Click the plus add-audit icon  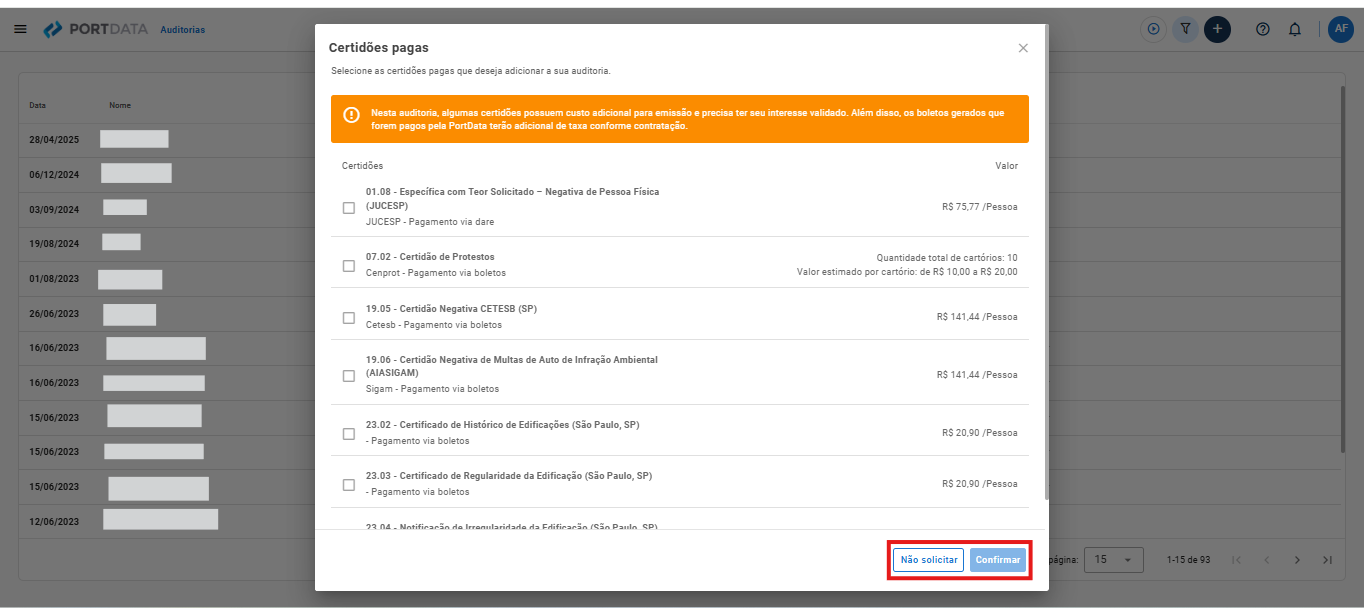(1217, 29)
